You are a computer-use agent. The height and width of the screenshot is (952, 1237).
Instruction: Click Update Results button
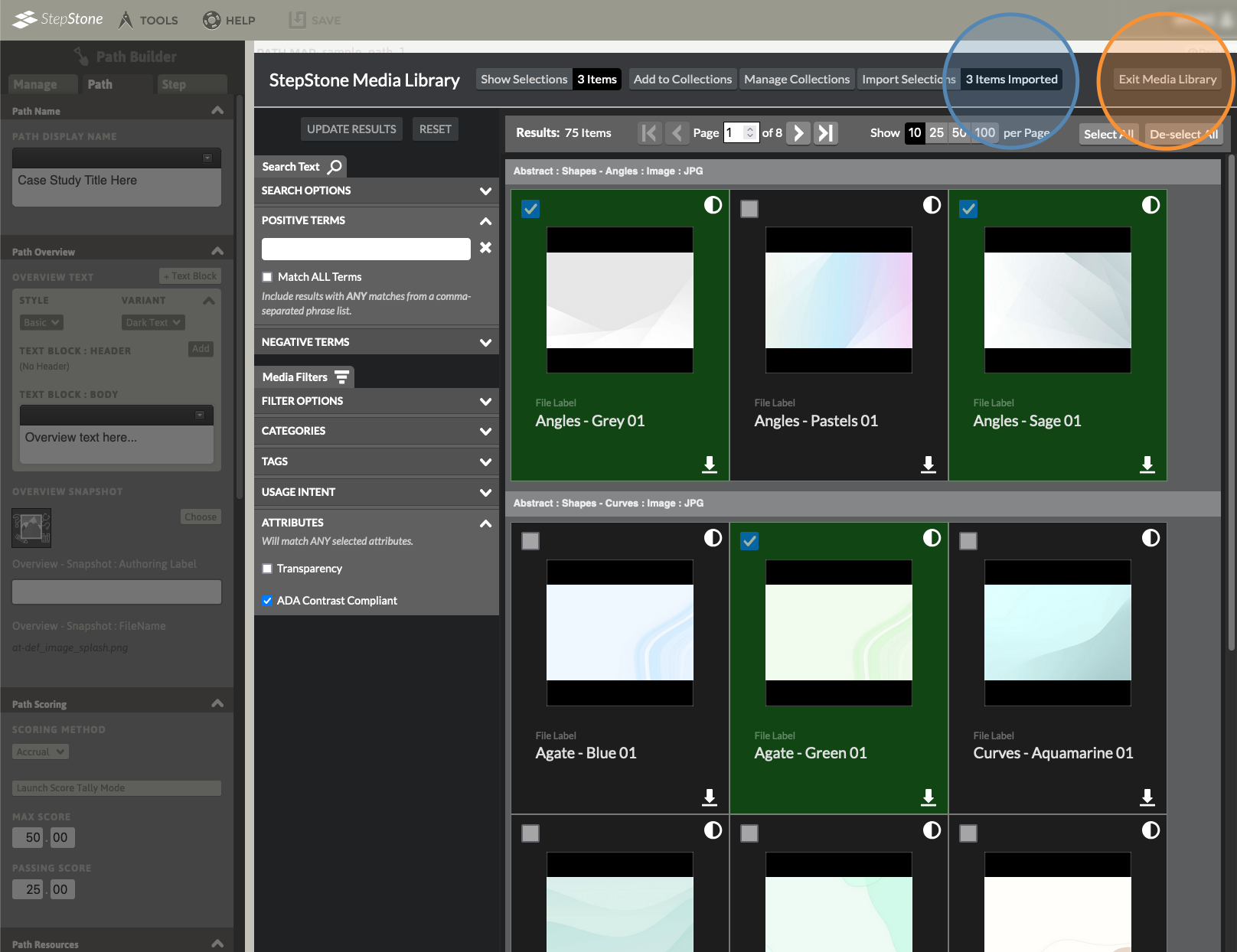coord(351,129)
